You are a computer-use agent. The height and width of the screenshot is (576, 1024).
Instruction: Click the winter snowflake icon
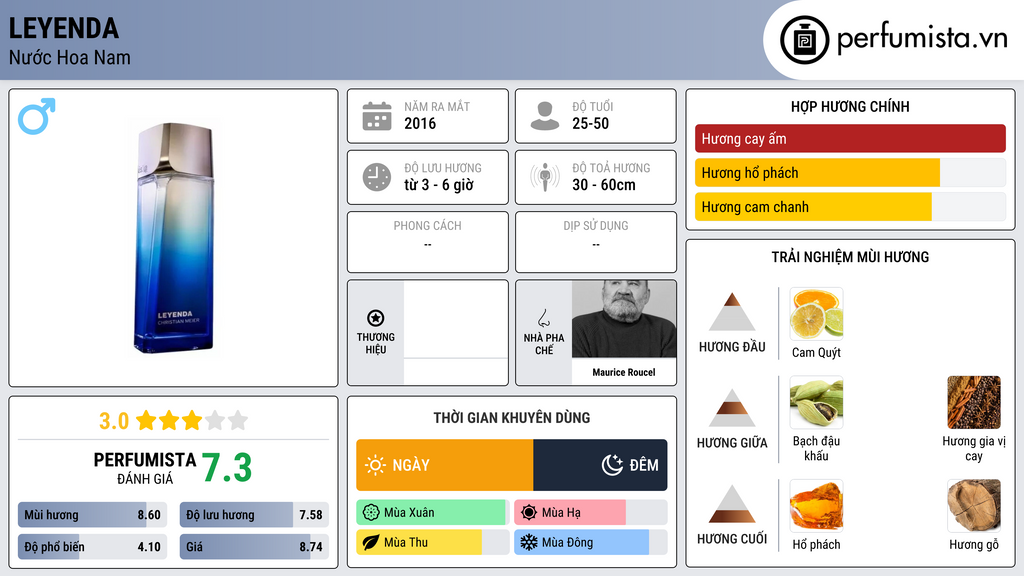(x=529, y=543)
